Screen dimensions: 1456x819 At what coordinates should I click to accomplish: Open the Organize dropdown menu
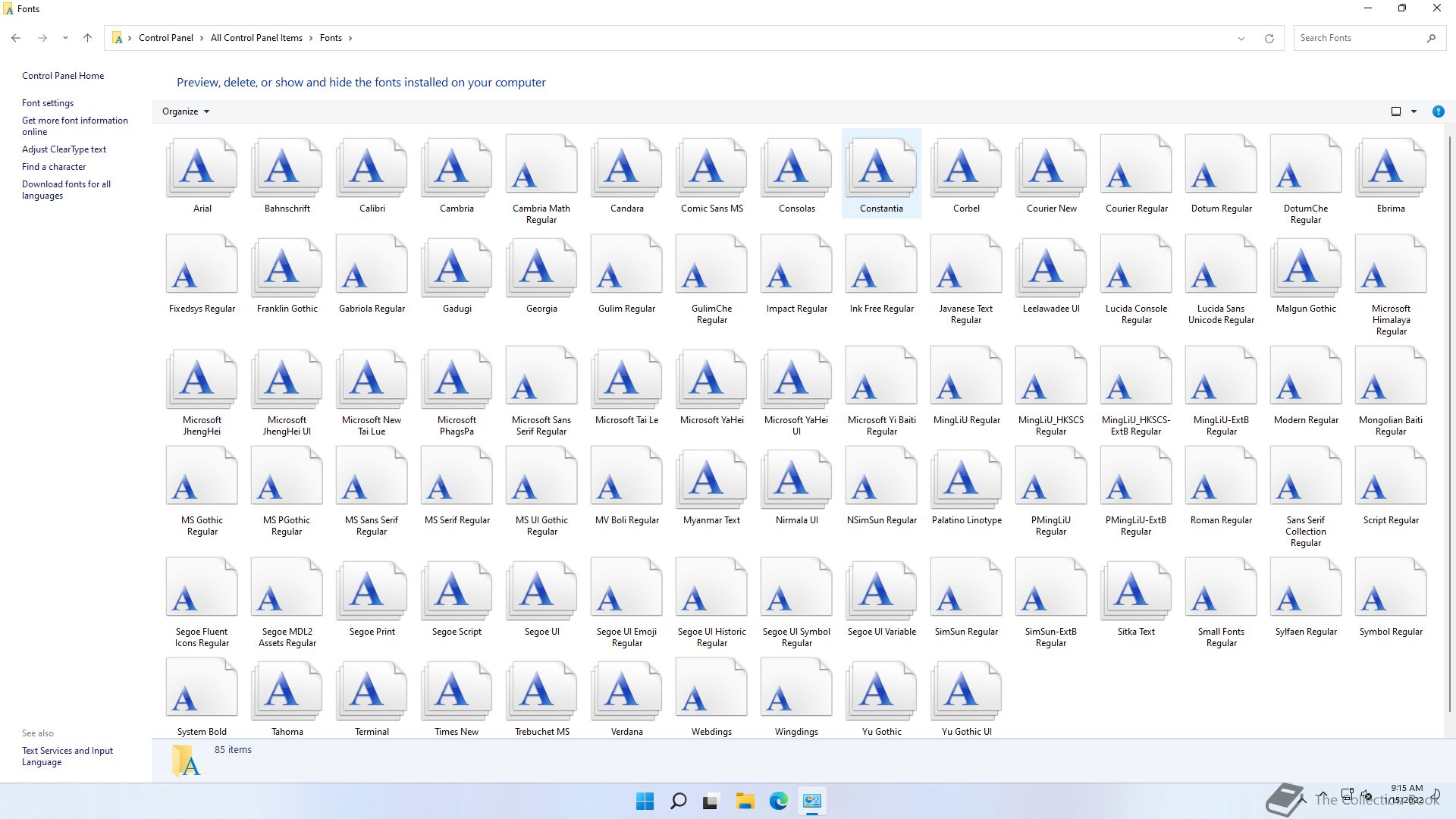185,111
